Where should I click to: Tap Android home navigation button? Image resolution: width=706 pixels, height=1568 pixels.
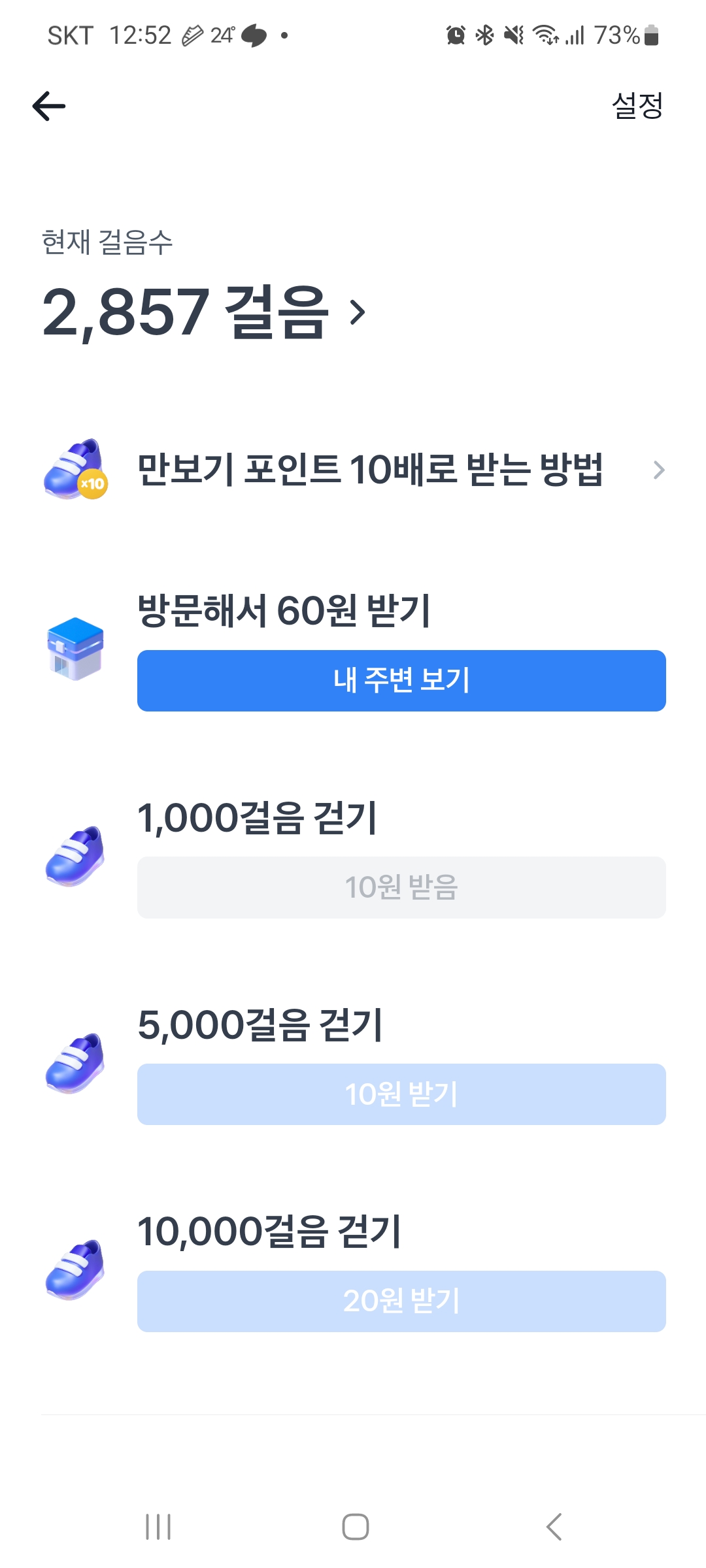[x=355, y=1527]
